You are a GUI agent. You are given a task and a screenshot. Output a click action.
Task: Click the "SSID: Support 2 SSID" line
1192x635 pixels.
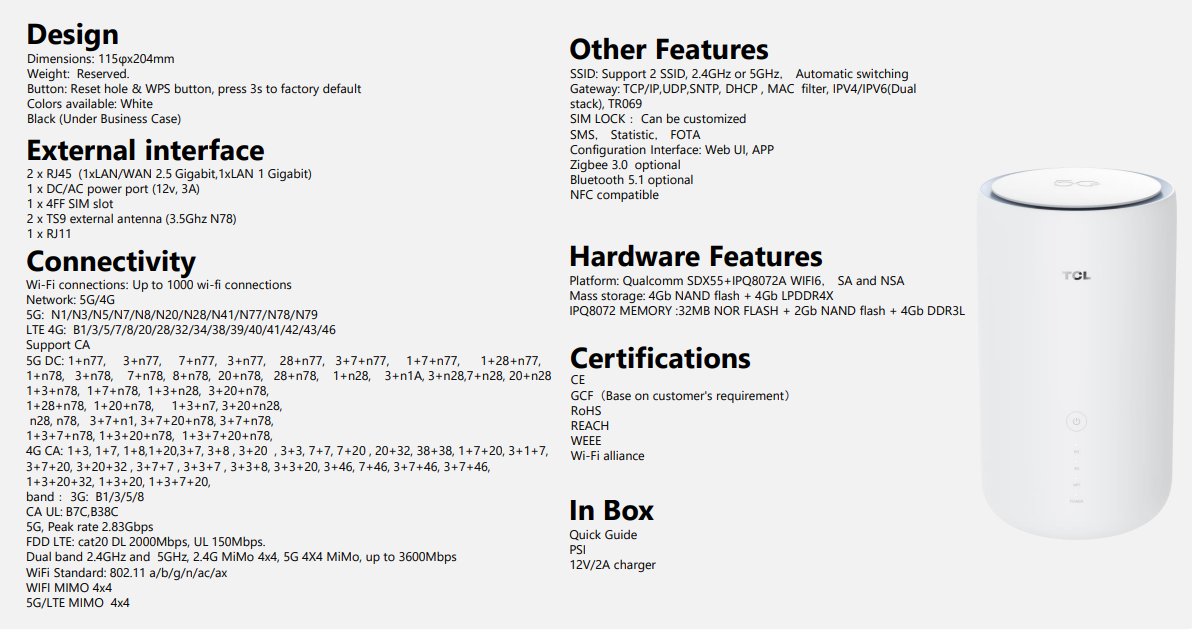coord(739,74)
